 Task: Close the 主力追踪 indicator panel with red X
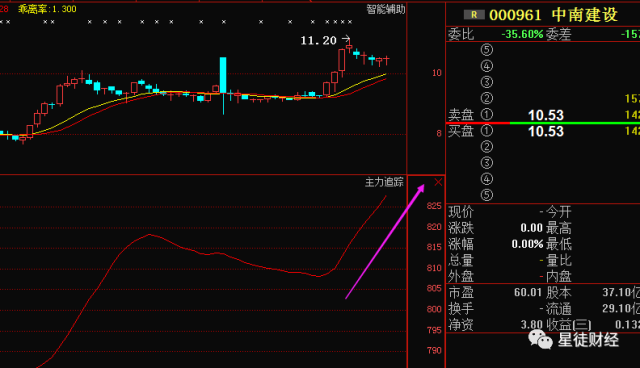[438, 182]
